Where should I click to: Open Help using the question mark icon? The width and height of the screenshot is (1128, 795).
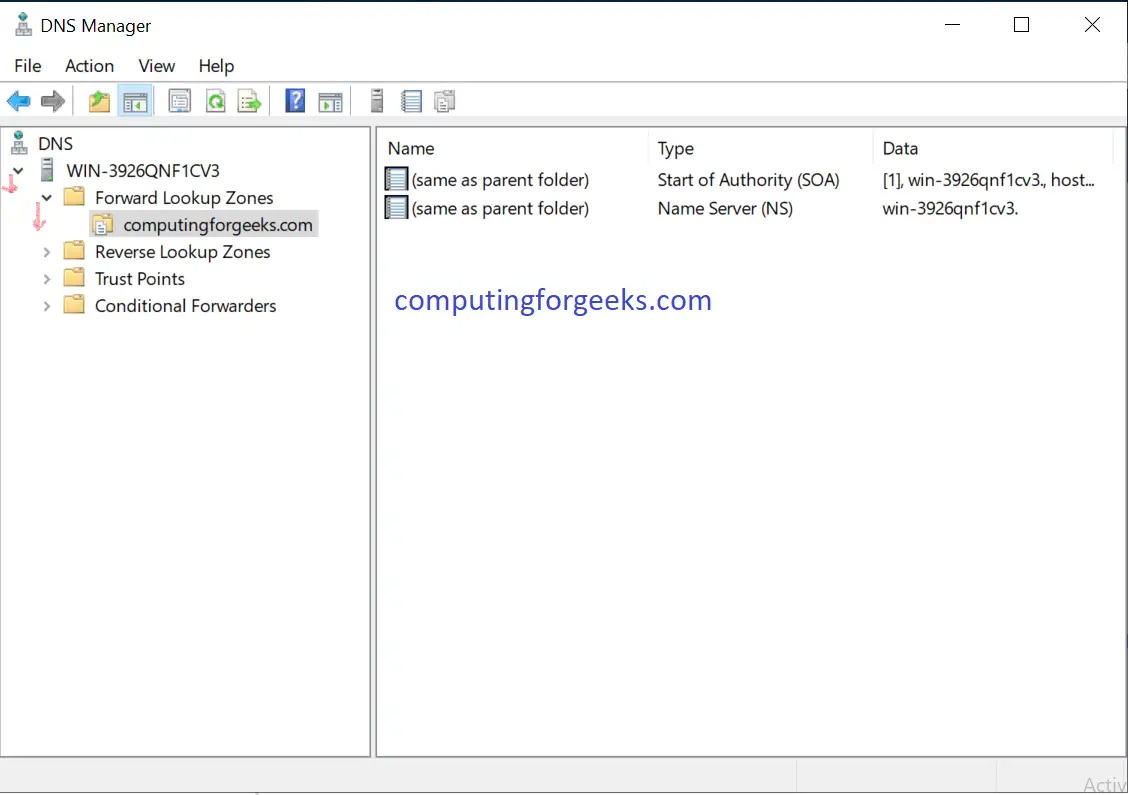coord(294,100)
